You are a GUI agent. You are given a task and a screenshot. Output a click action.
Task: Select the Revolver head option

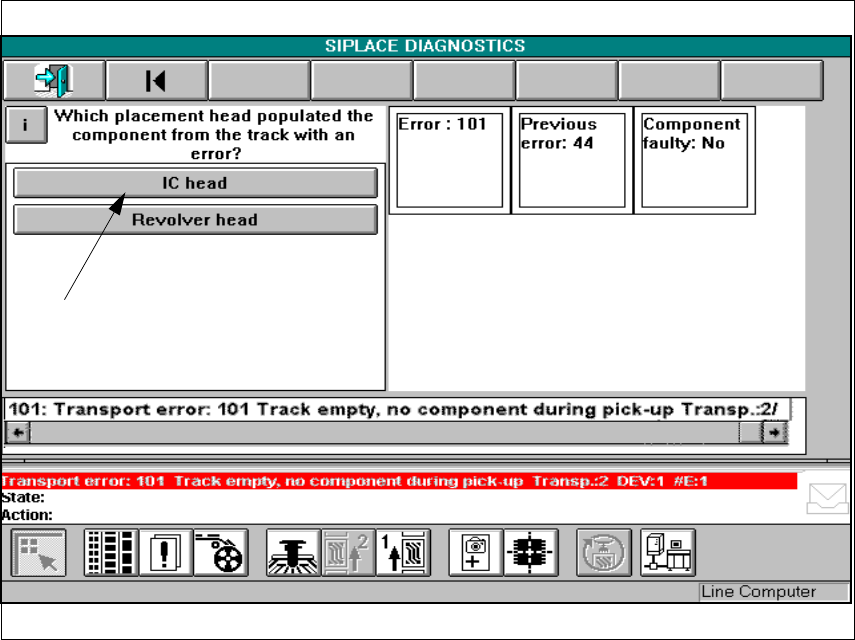195,220
